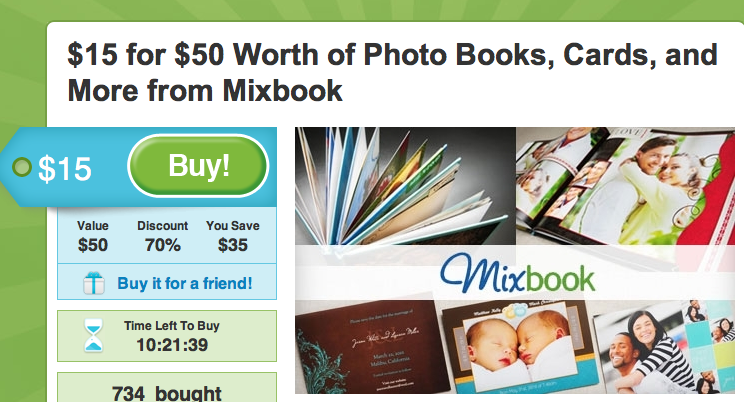This screenshot has height=402, width=744.
Task: Open the Buy it for a friend link
Action: (x=185, y=283)
